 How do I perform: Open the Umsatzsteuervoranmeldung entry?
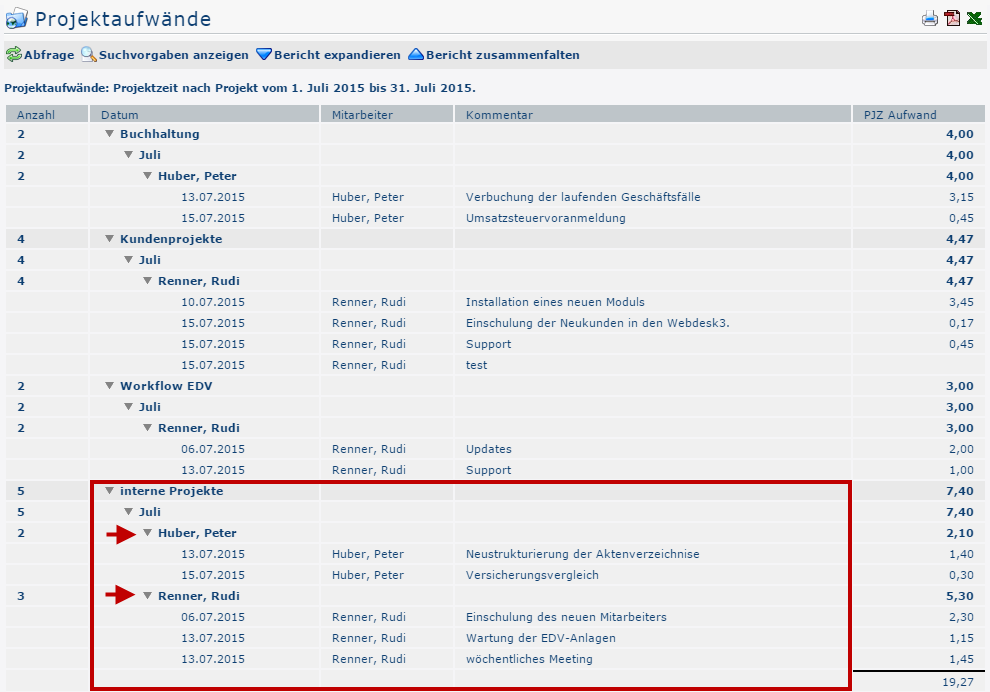[545, 218]
